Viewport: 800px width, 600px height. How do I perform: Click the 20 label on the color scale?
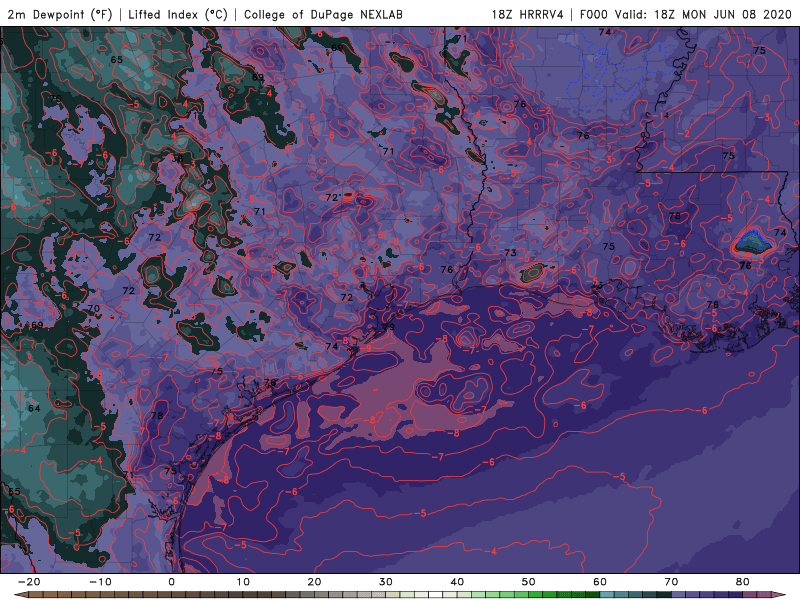pos(314,582)
